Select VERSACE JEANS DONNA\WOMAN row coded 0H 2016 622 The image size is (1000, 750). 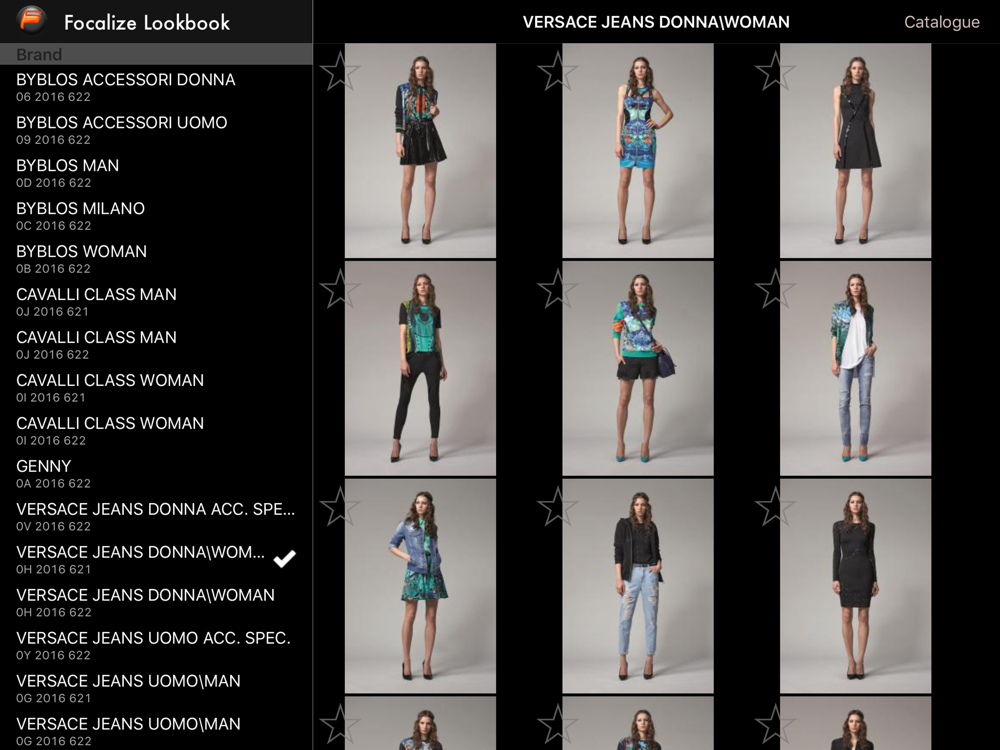click(x=156, y=602)
